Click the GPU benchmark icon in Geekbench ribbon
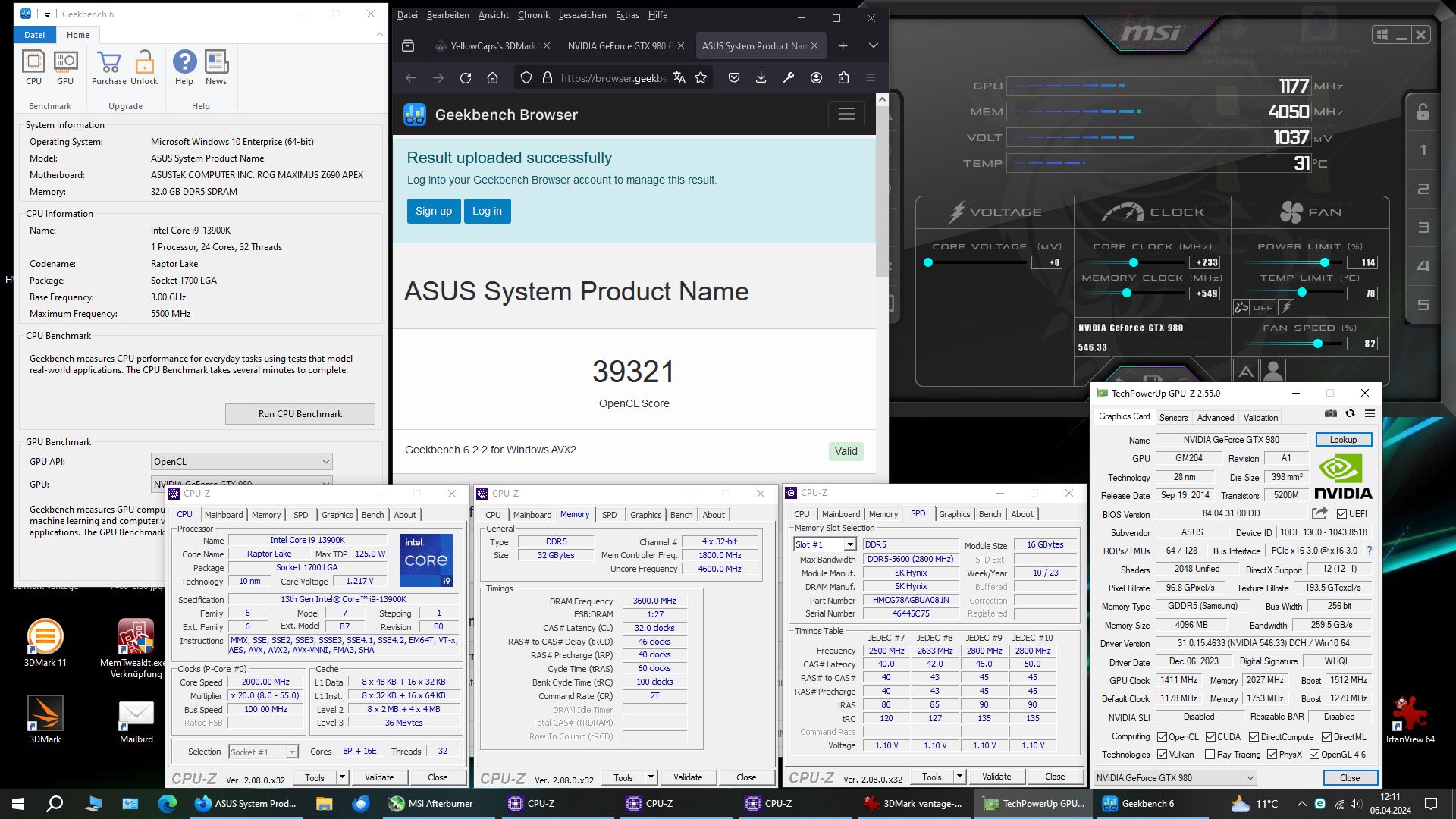The image size is (1456, 819). (x=66, y=67)
